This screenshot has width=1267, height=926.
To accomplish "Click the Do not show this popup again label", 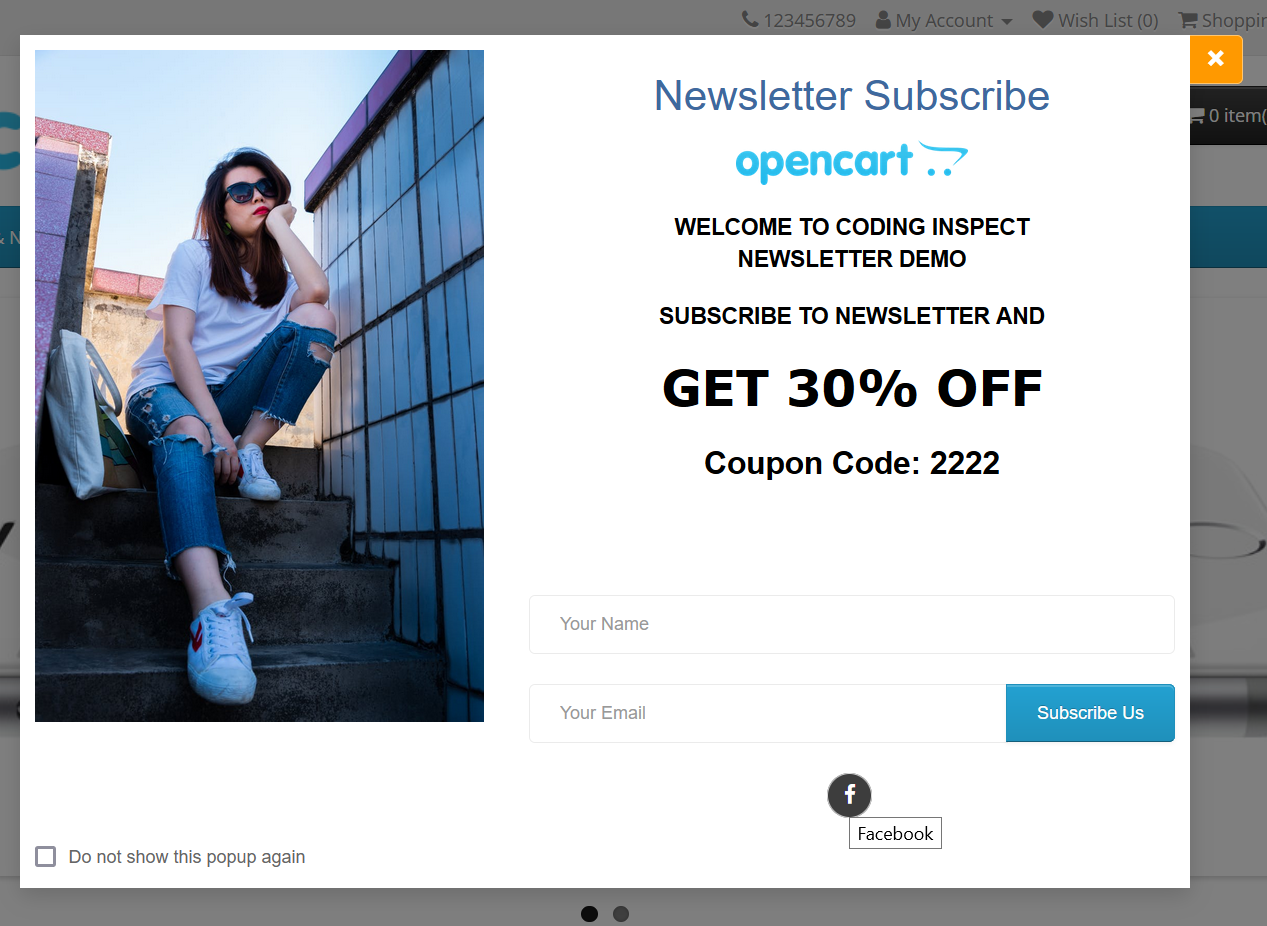I will click(187, 857).
